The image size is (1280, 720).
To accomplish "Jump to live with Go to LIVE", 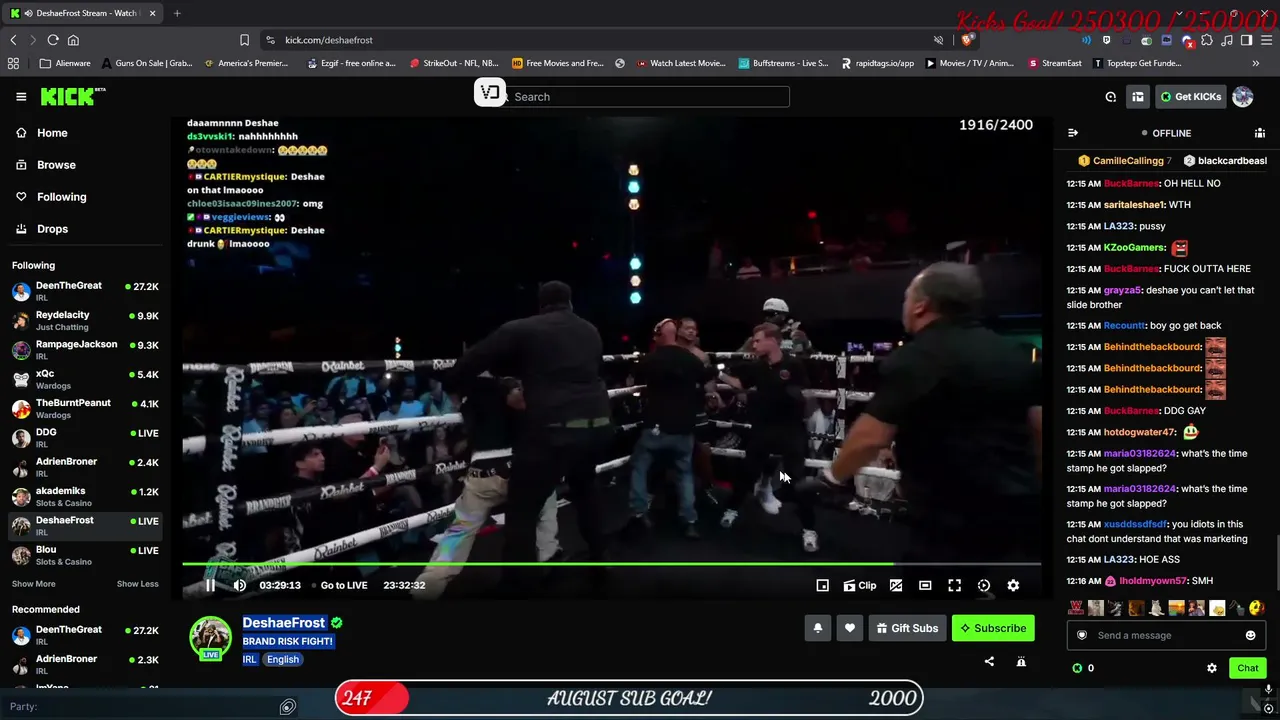I will (344, 586).
